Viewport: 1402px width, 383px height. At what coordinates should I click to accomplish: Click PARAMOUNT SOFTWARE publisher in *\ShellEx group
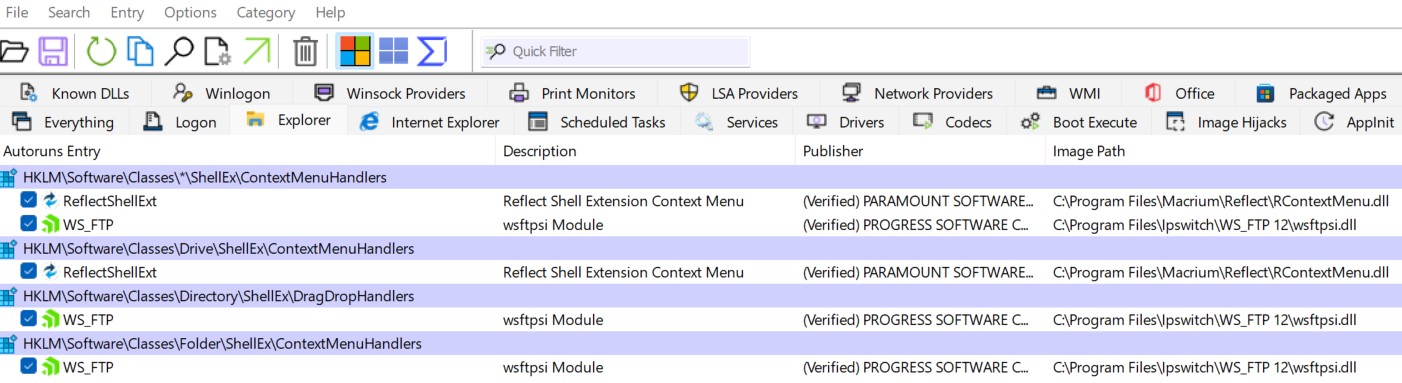tap(917, 201)
